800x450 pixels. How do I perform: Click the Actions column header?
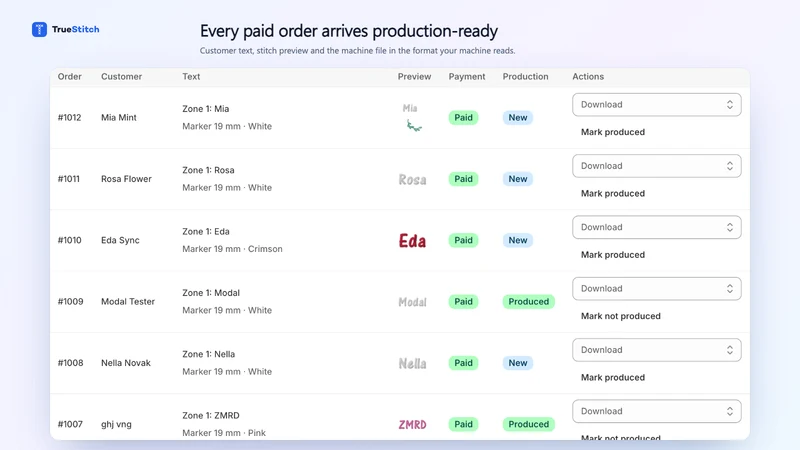588,77
